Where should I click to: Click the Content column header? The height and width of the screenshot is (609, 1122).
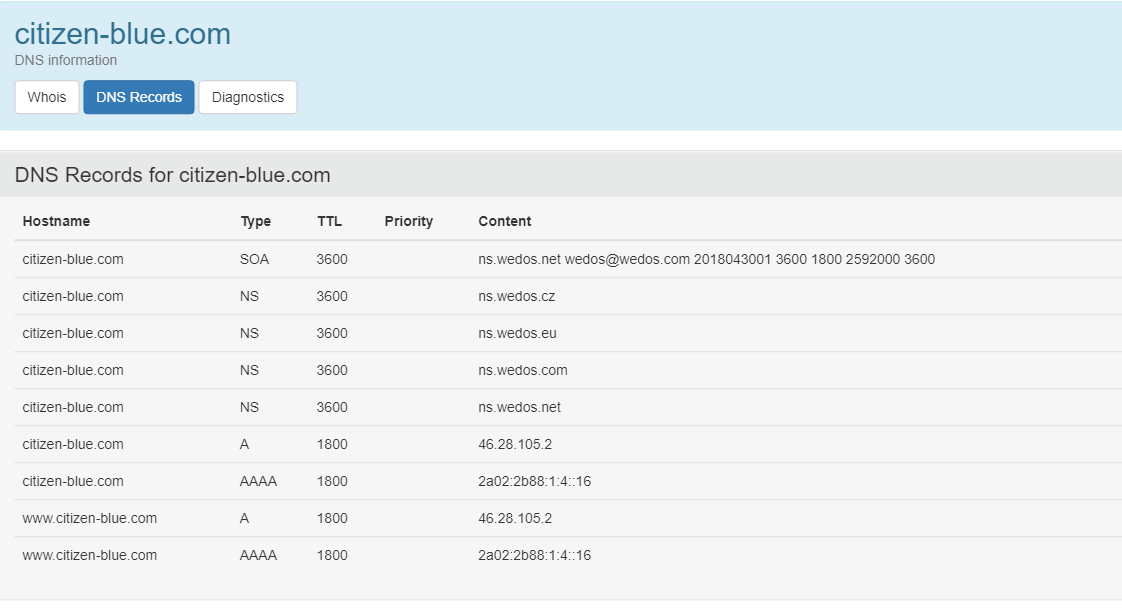pos(504,221)
